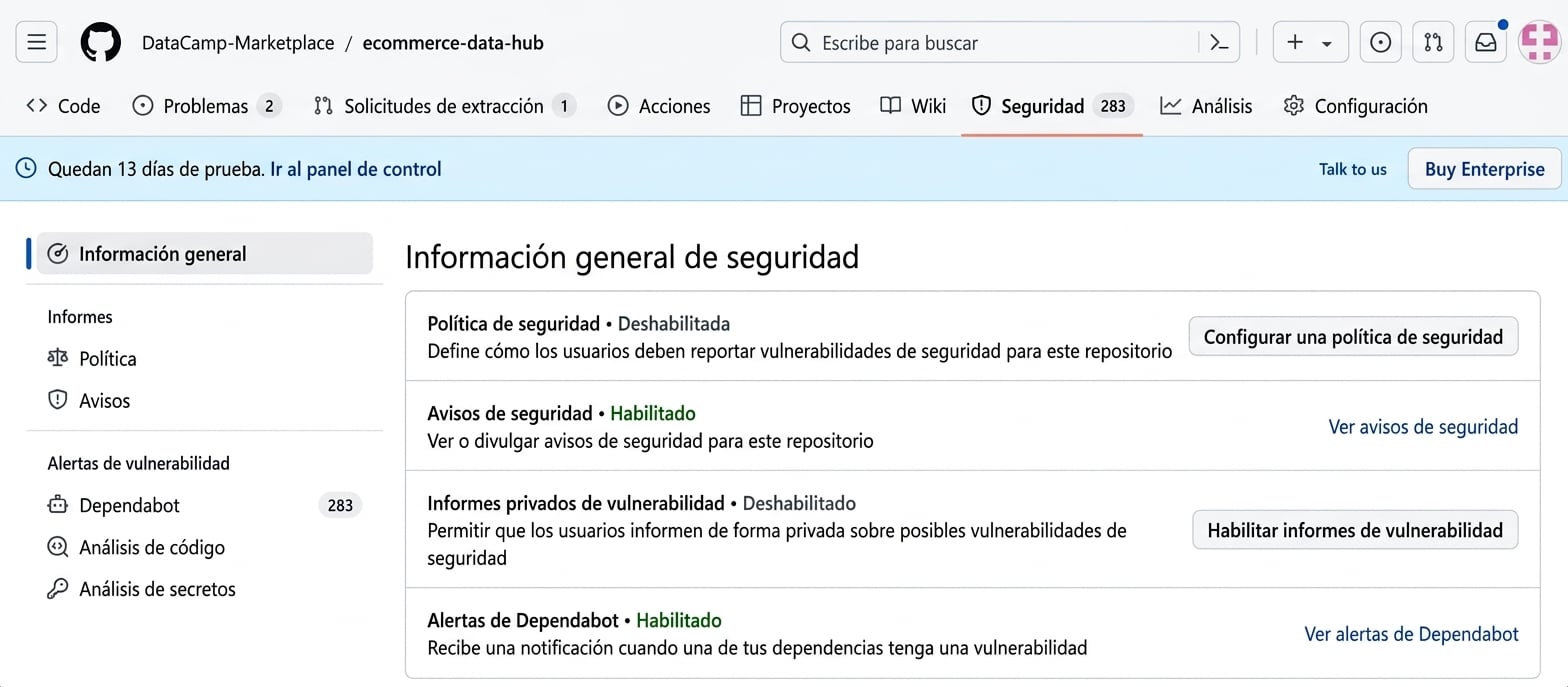Click the Alertas de Dependabot row title
The image size is (1568, 687).
pyautogui.click(x=523, y=620)
